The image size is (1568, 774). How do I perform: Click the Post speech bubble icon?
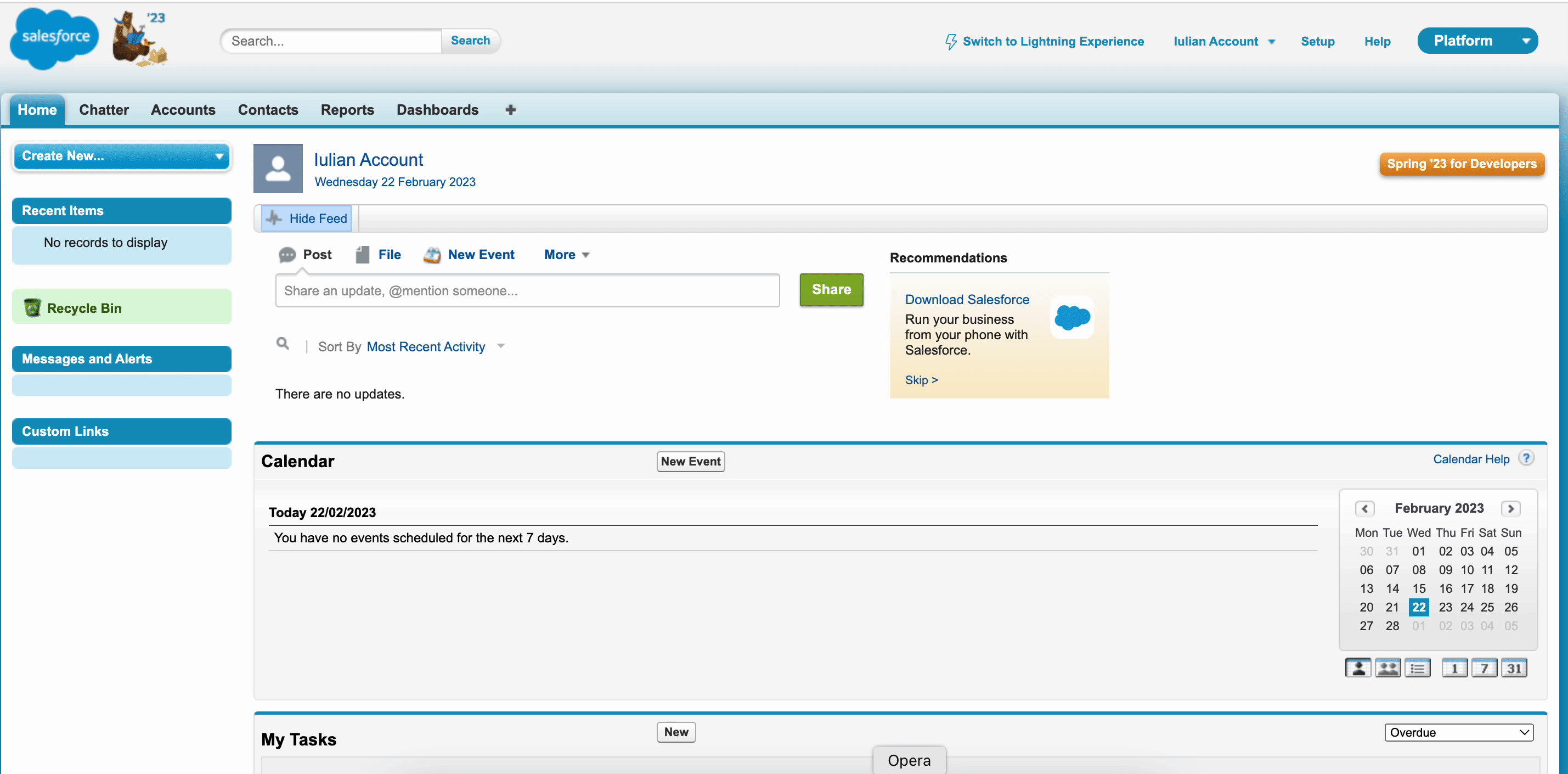287,255
